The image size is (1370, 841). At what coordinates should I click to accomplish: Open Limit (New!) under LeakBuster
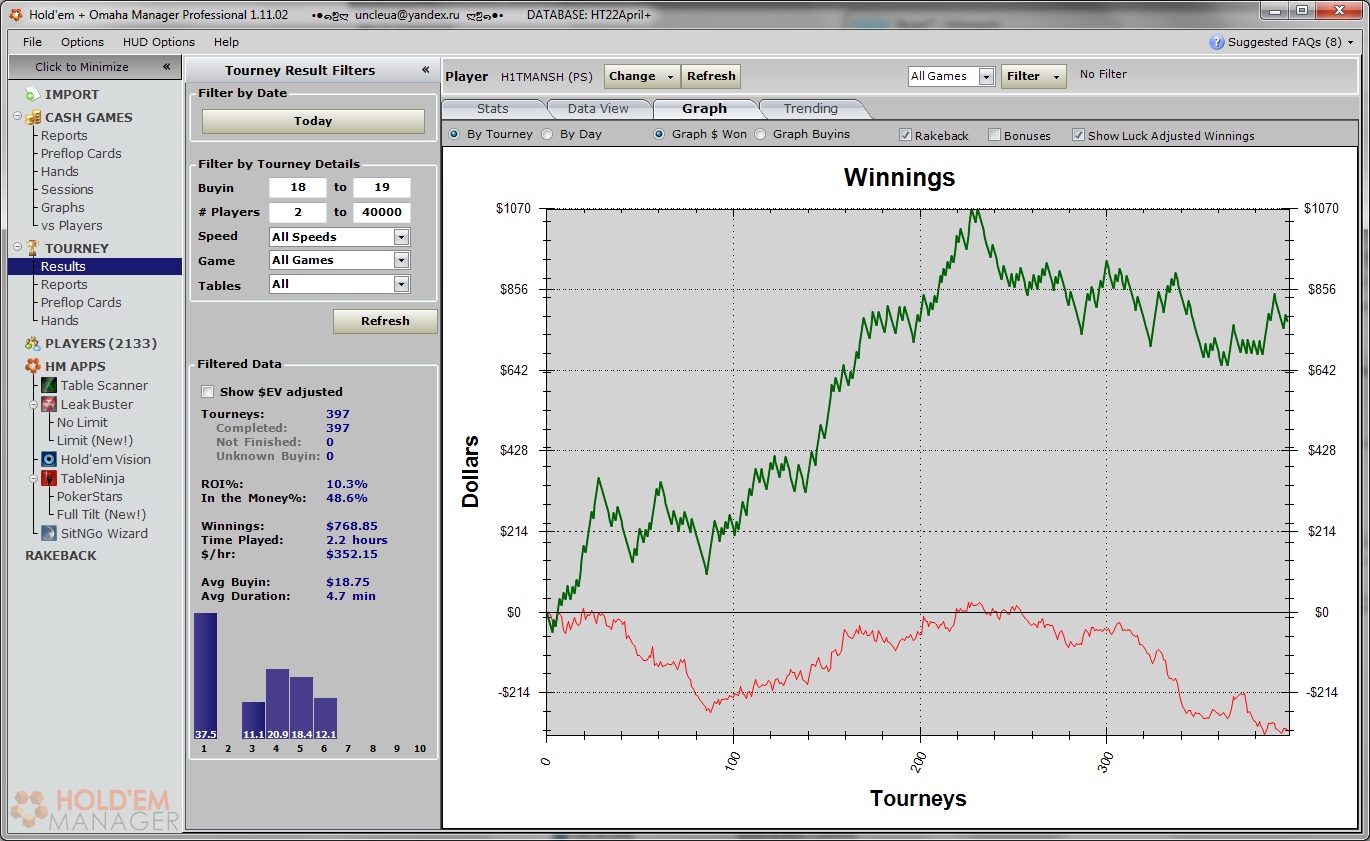95,440
